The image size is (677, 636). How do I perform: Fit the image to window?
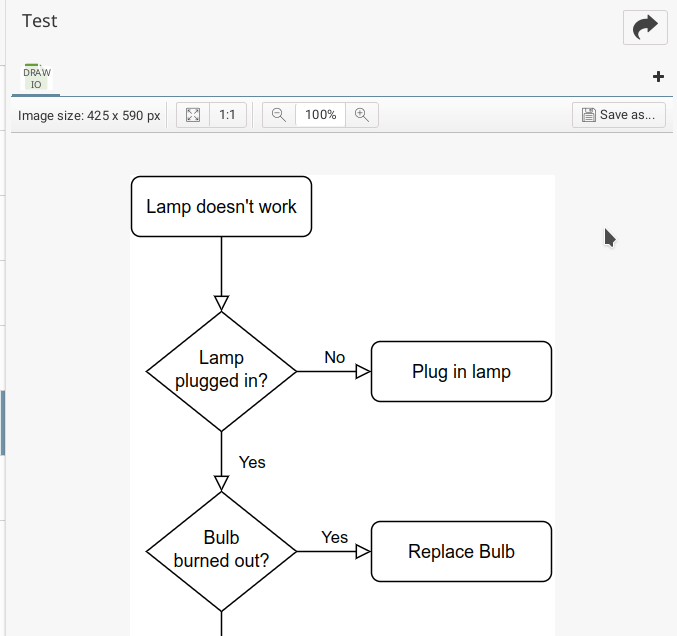click(x=193, y=115)
